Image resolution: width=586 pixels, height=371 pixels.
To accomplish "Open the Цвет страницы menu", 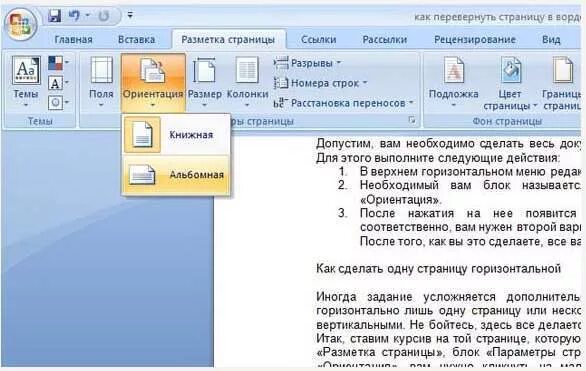I will (510, 84).
